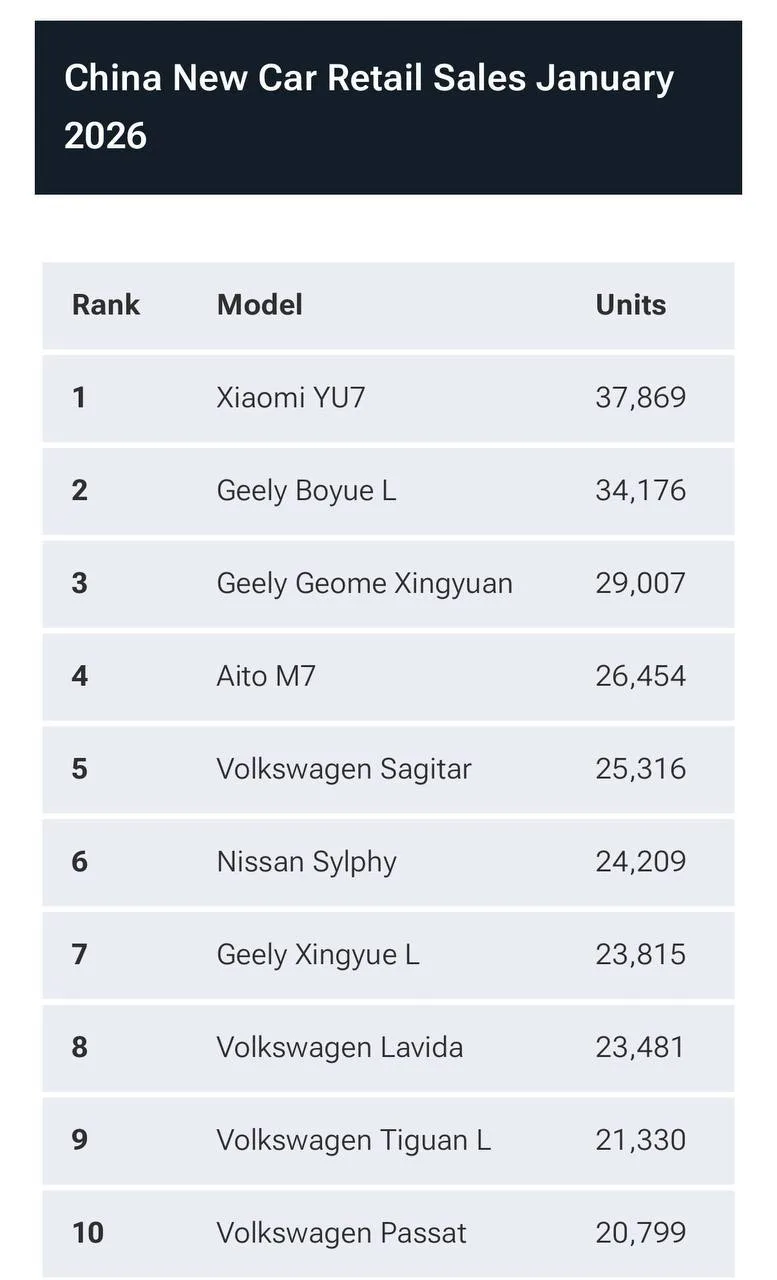Select the Xiaomi YU7 model name

coord(291,398)
